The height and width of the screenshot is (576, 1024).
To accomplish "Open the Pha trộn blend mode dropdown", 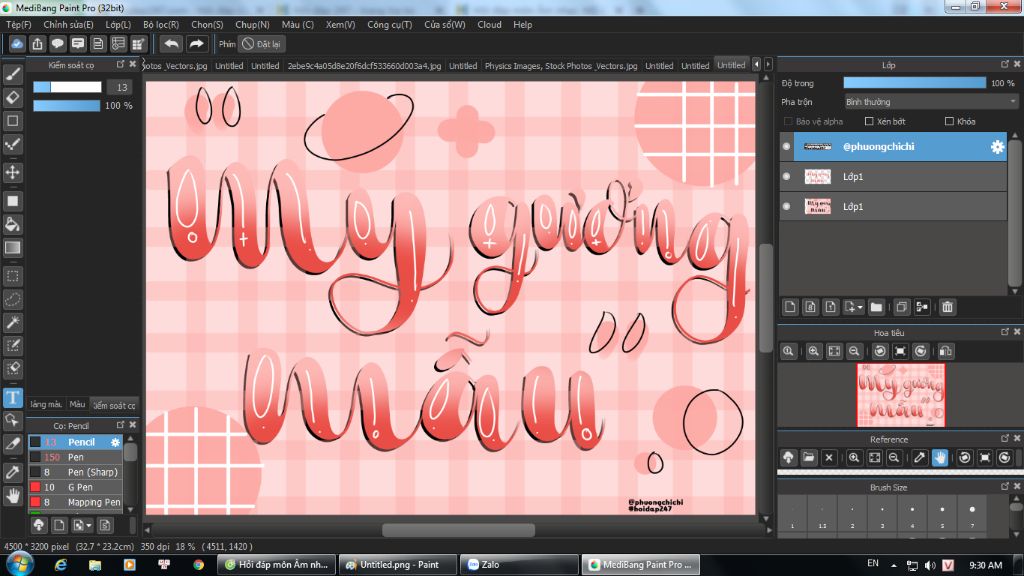I will coord(931,102).
